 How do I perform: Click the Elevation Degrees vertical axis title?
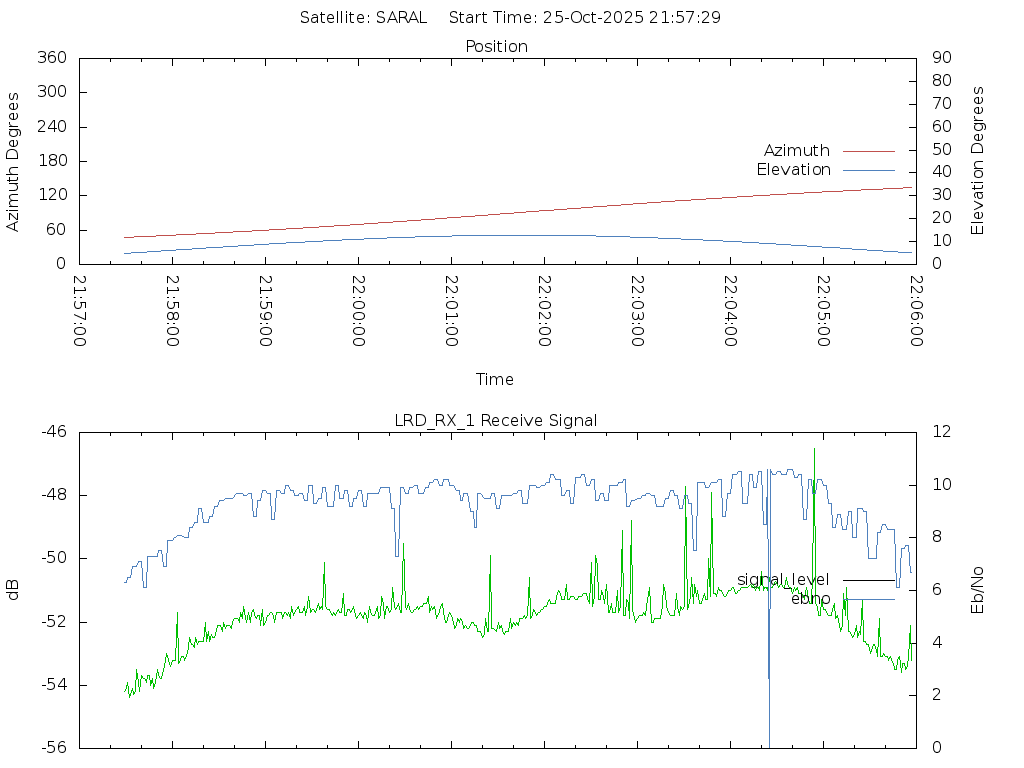tap(978, 161)
